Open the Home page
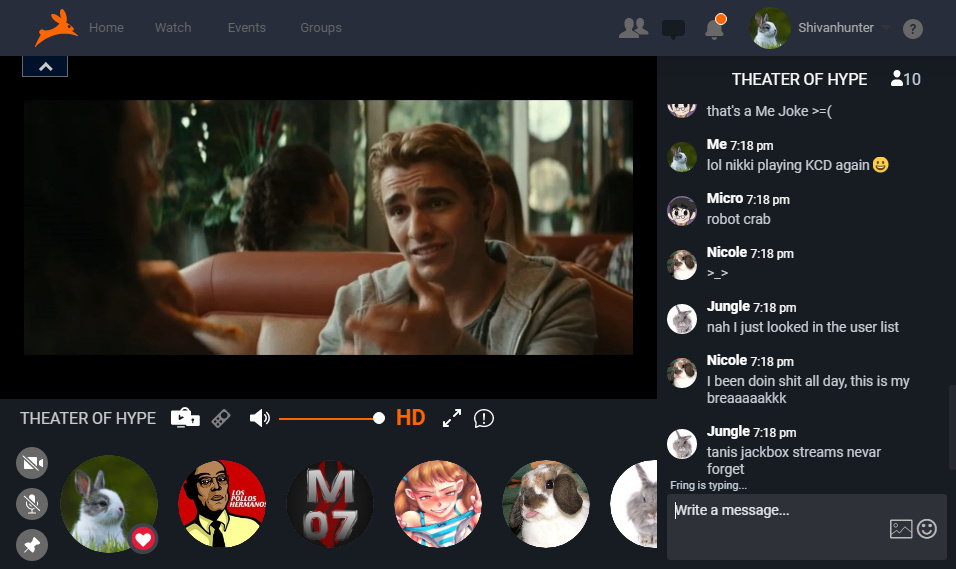 (106, 27)
